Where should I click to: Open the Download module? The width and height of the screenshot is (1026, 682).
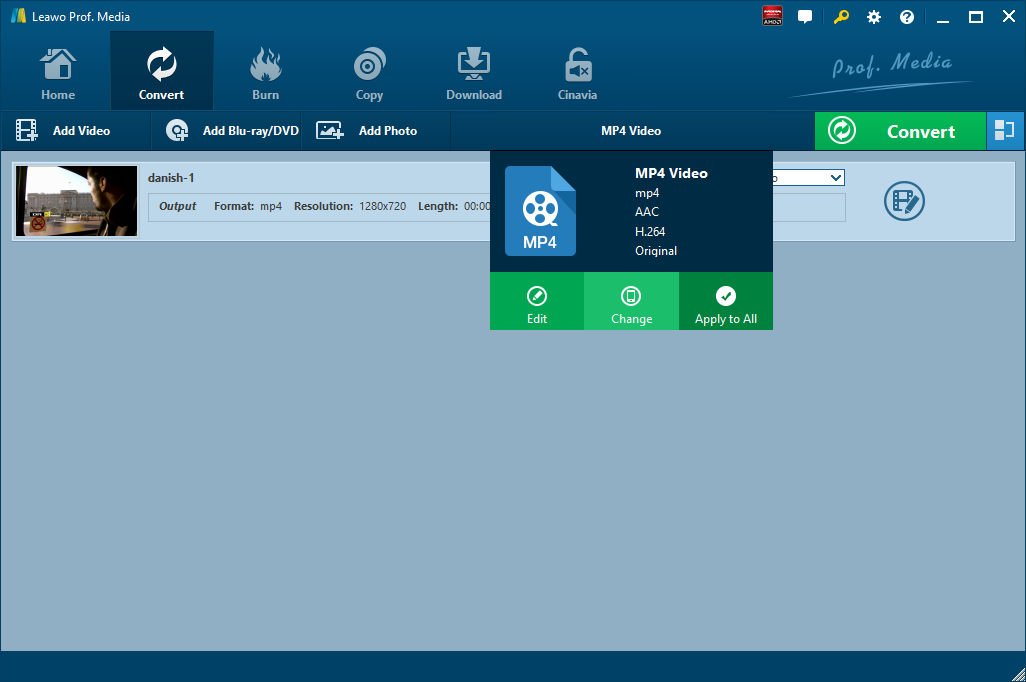point(473,72)
